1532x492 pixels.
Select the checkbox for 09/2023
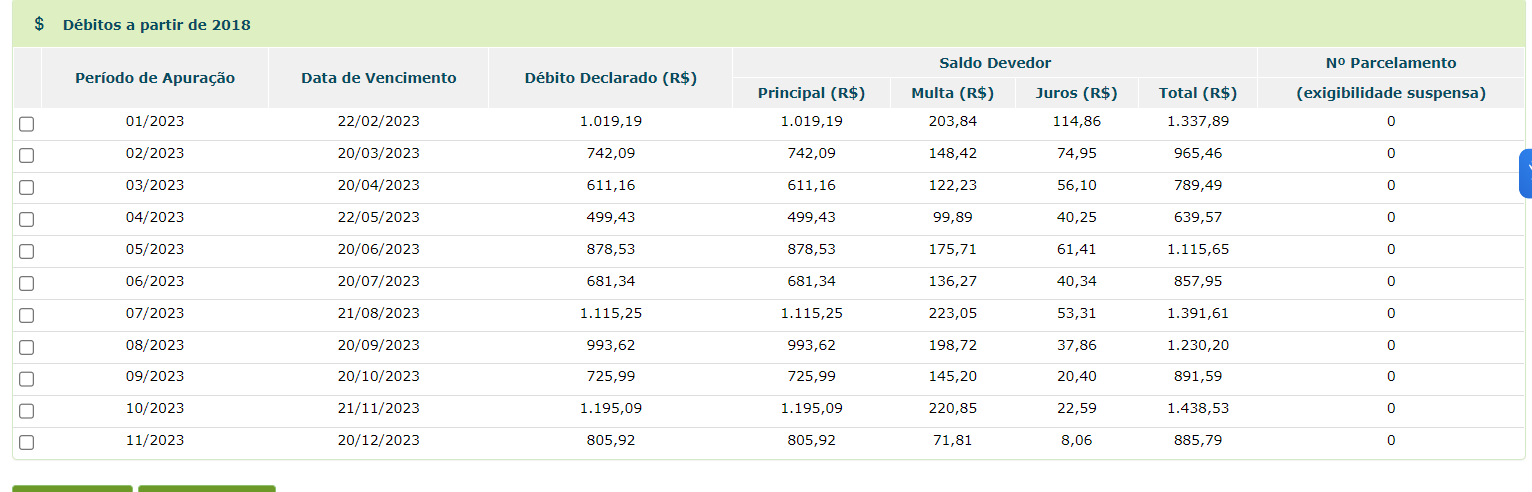coord(27,380)
